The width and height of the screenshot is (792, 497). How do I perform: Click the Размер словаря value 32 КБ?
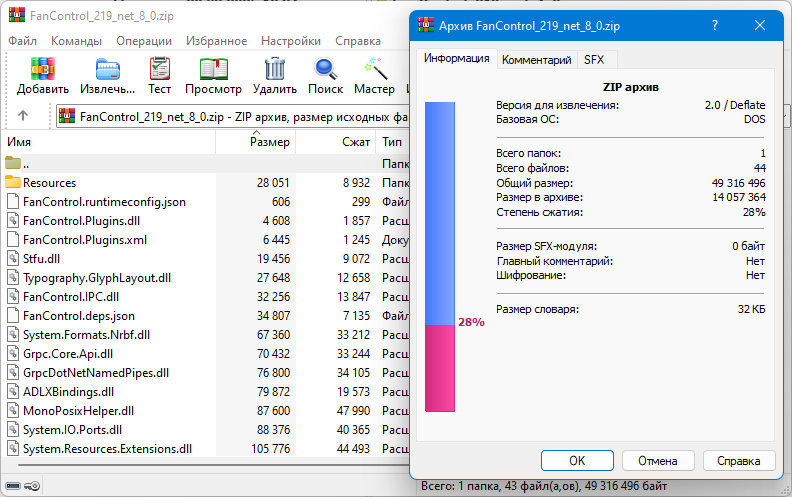tap(752, 309)
